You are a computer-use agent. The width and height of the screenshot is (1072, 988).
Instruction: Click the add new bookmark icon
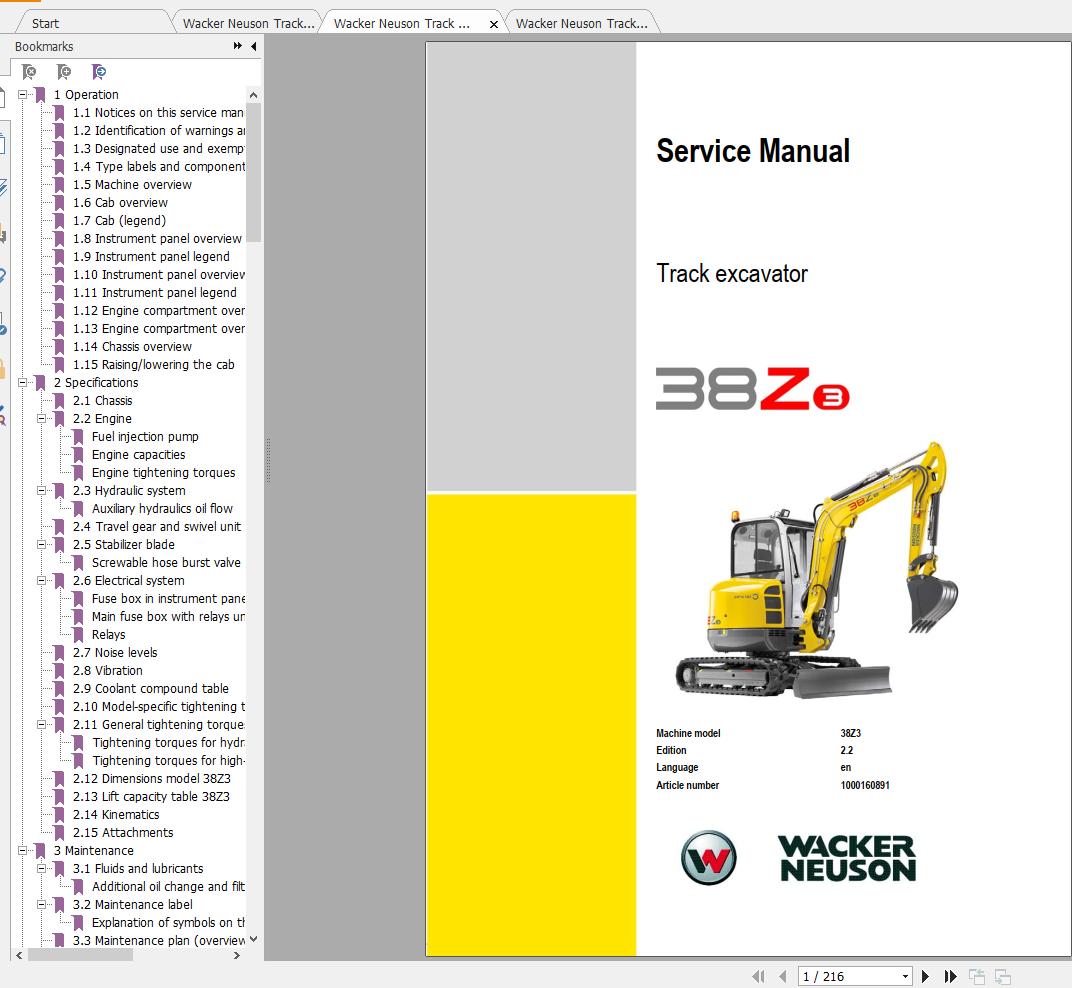coord(64,72)
